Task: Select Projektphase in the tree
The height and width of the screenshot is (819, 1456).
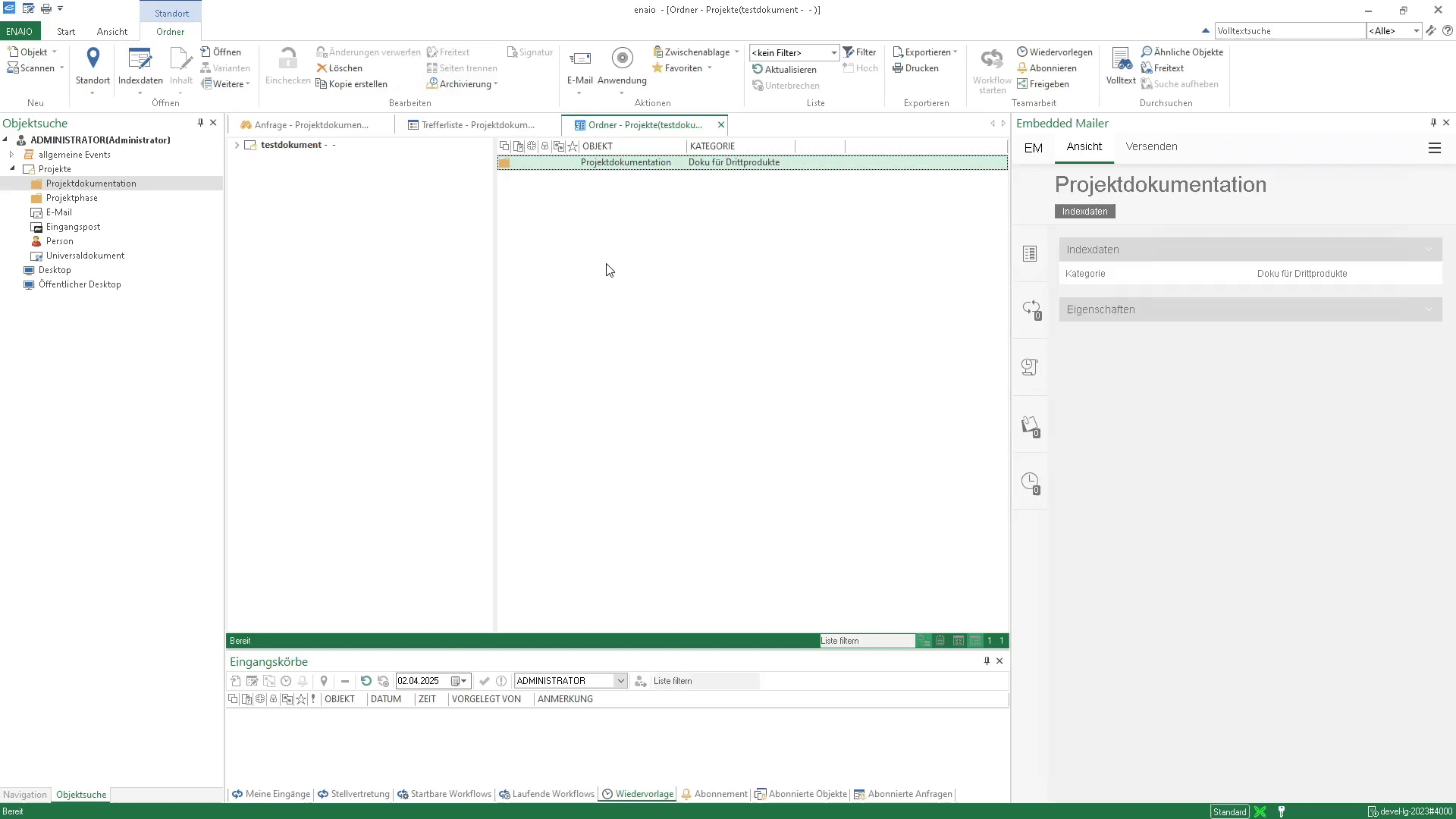Action: pyautogui.click(x=71, y=198)
